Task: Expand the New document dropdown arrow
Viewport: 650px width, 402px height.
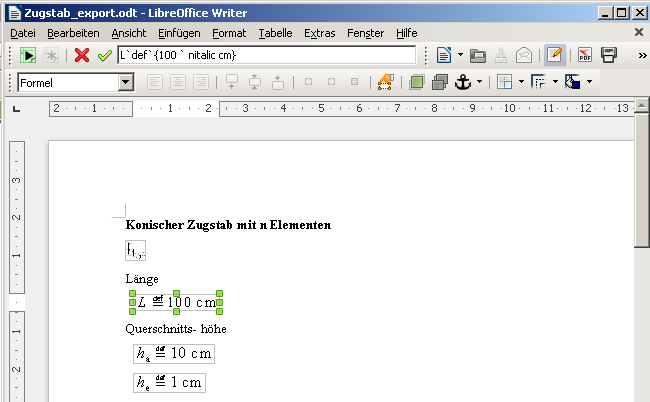Action: tap(460, 55)
